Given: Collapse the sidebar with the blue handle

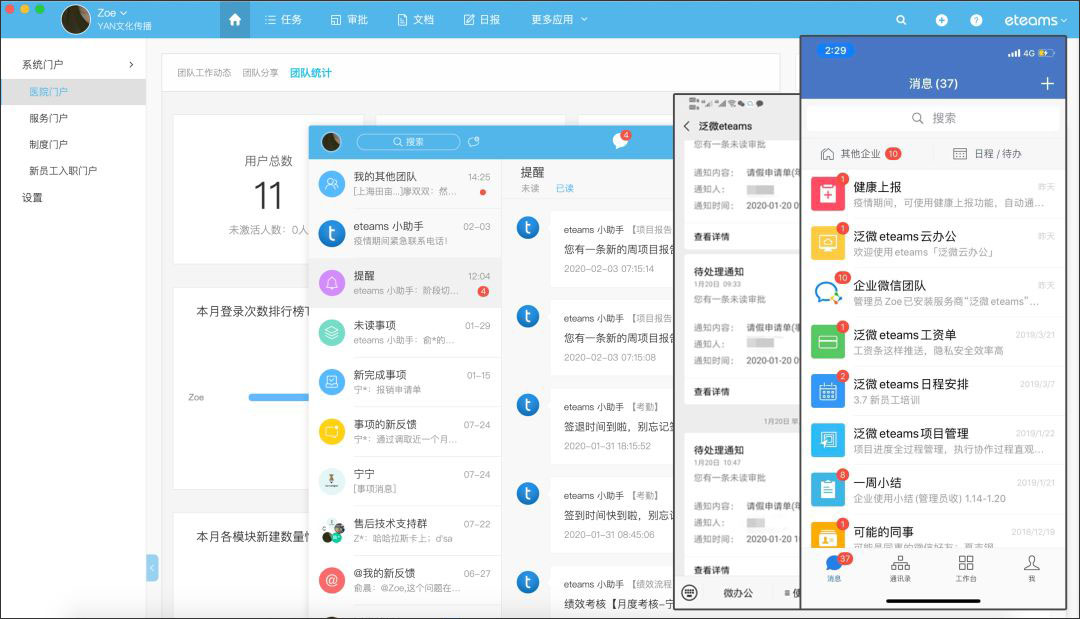Looking at the screenshot, I should click(152, 568).
